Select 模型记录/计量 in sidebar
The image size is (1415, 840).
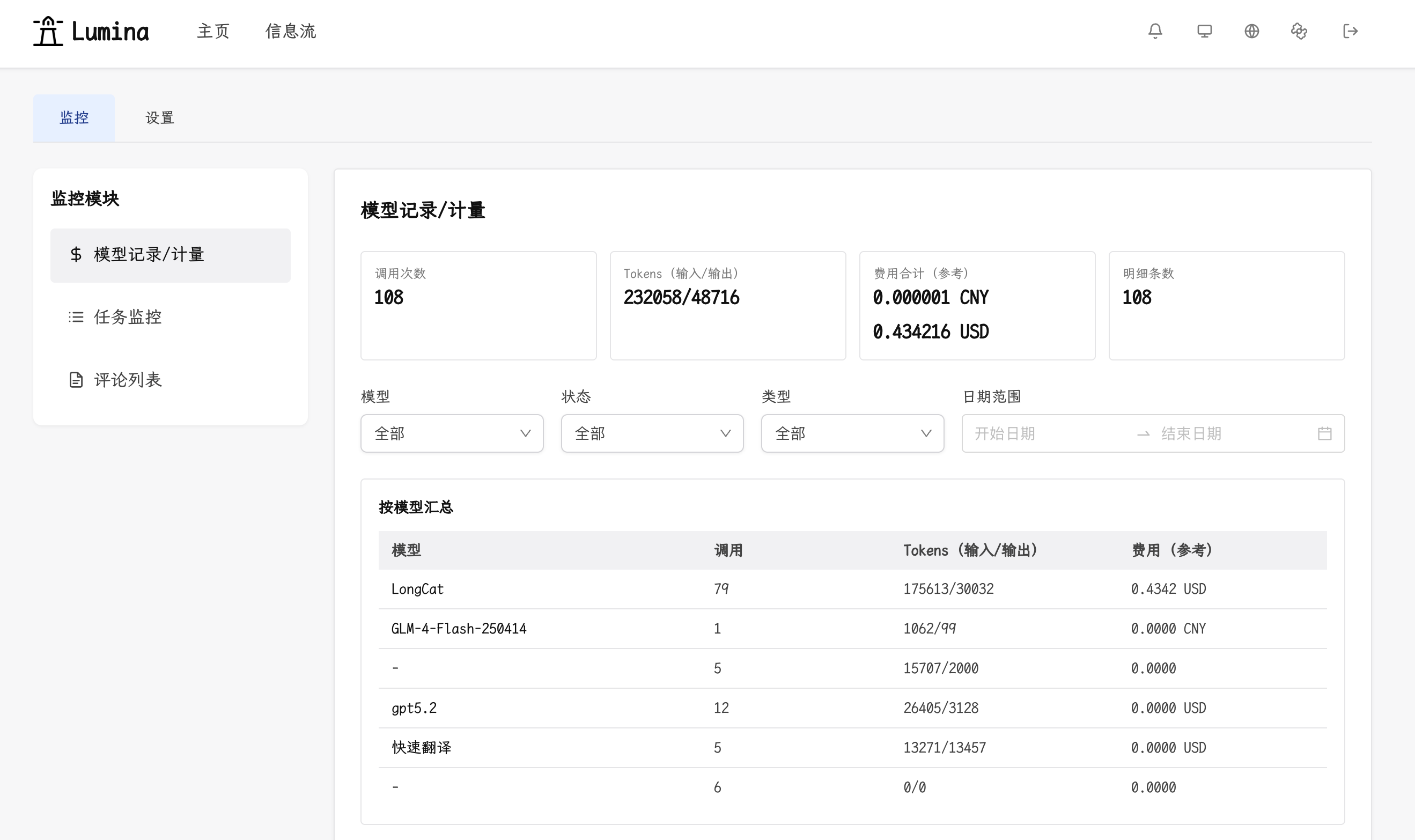pos(171,255)
